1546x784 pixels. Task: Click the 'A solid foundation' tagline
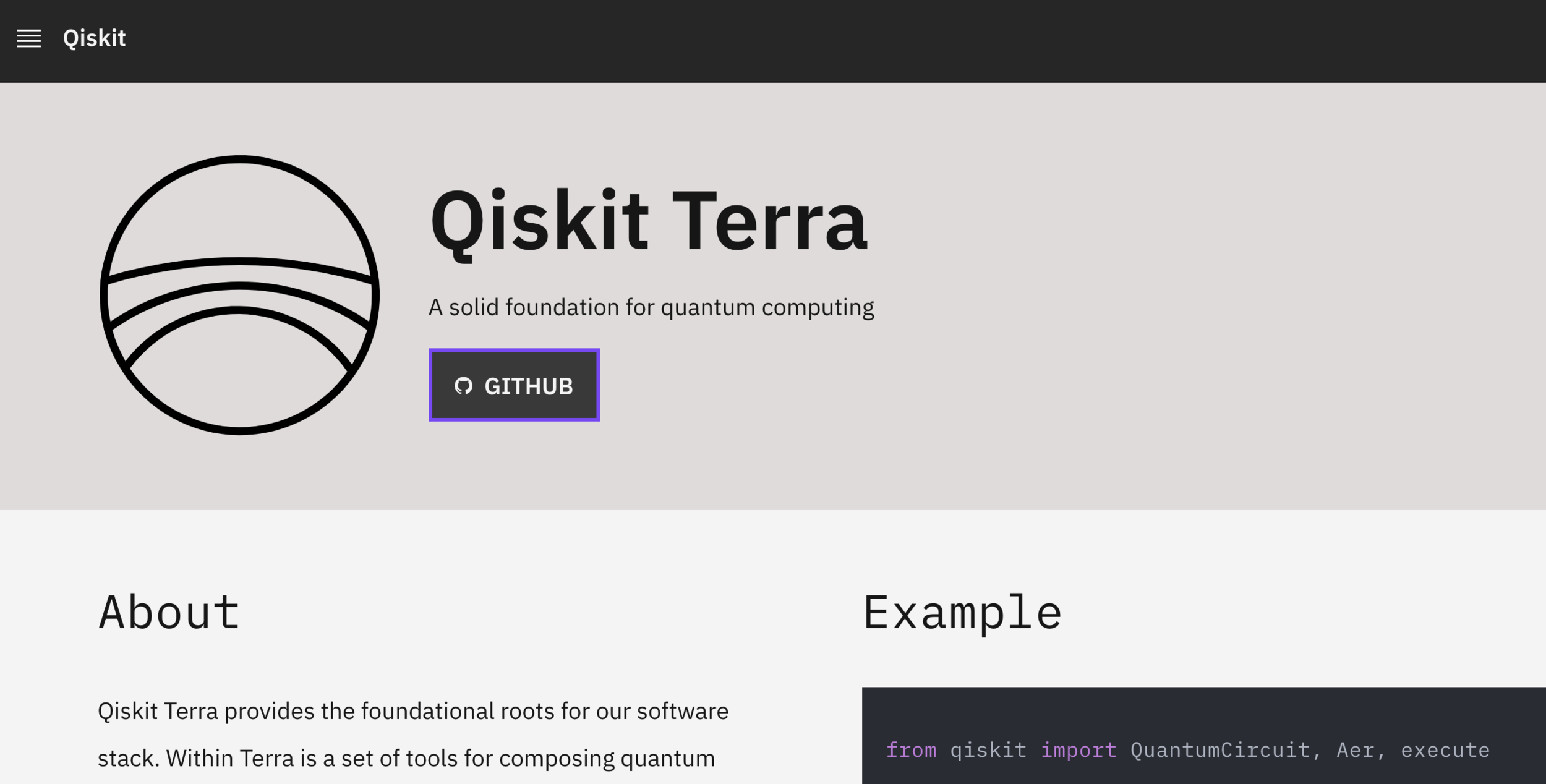point(651,307)
